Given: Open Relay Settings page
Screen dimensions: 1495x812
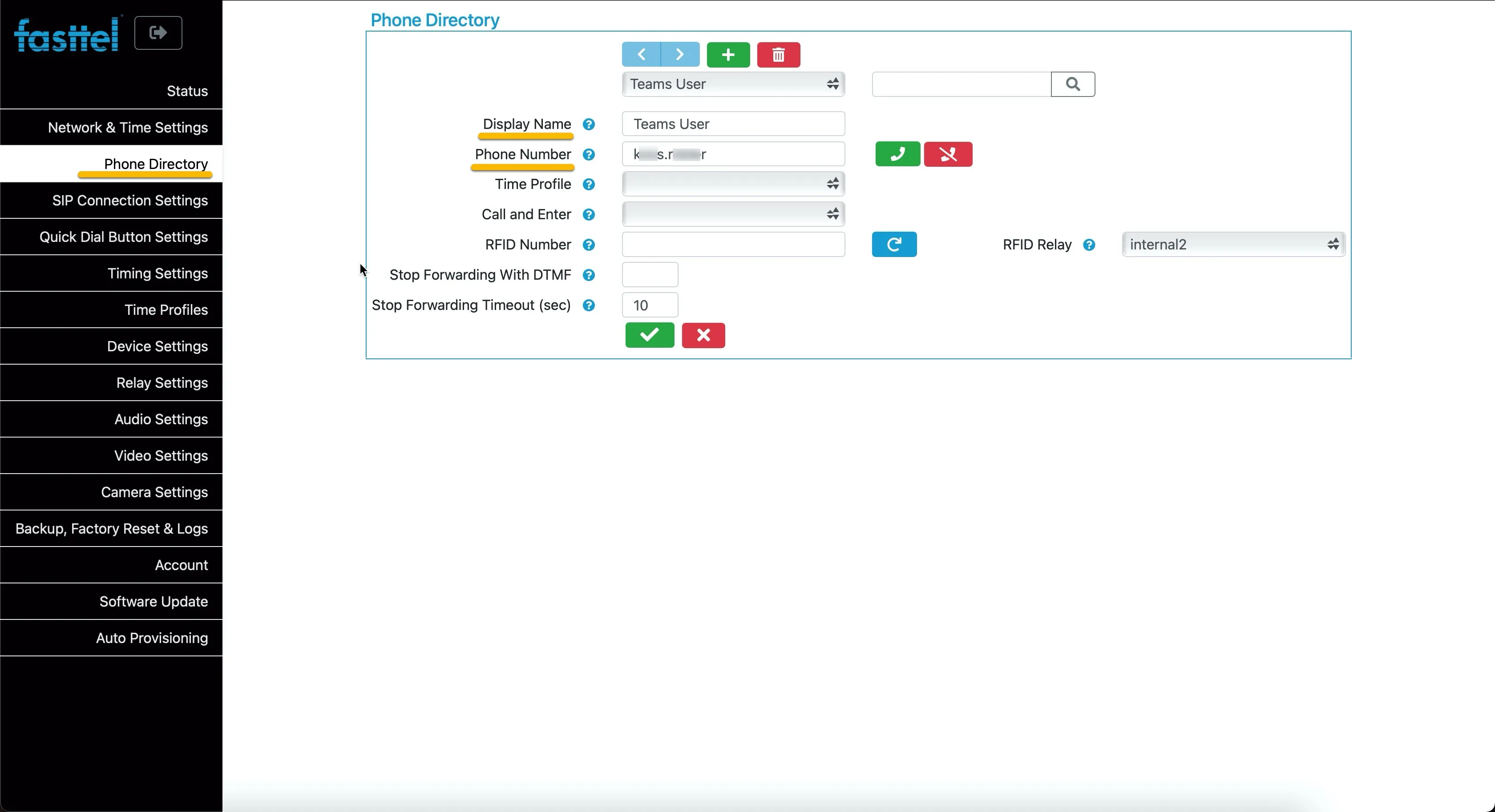Looking at the screenshot, I should tap(111, 383).
